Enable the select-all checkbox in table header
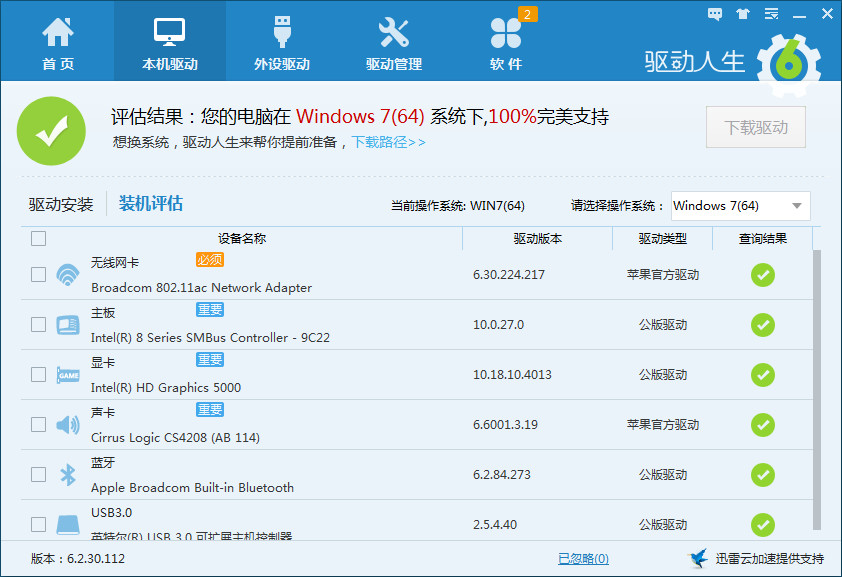 [x=37, y=238]
